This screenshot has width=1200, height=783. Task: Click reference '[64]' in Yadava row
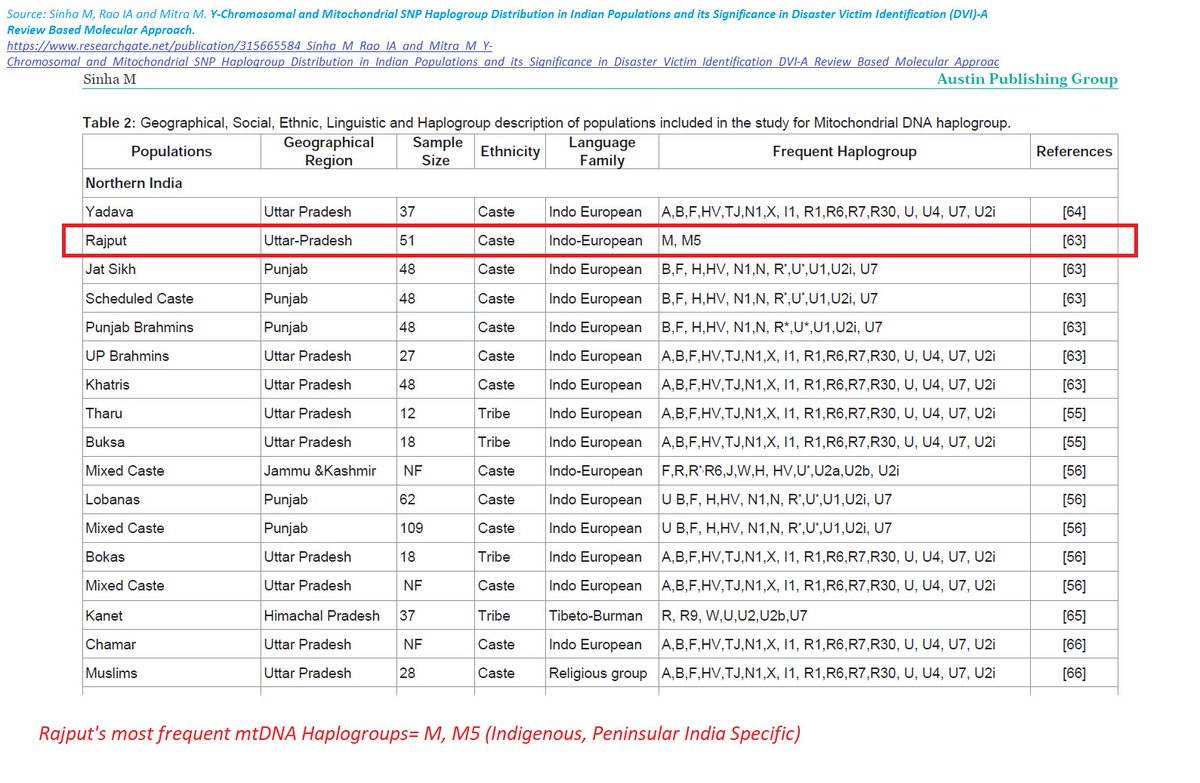pyautogui.click(x=1074, y=212)
